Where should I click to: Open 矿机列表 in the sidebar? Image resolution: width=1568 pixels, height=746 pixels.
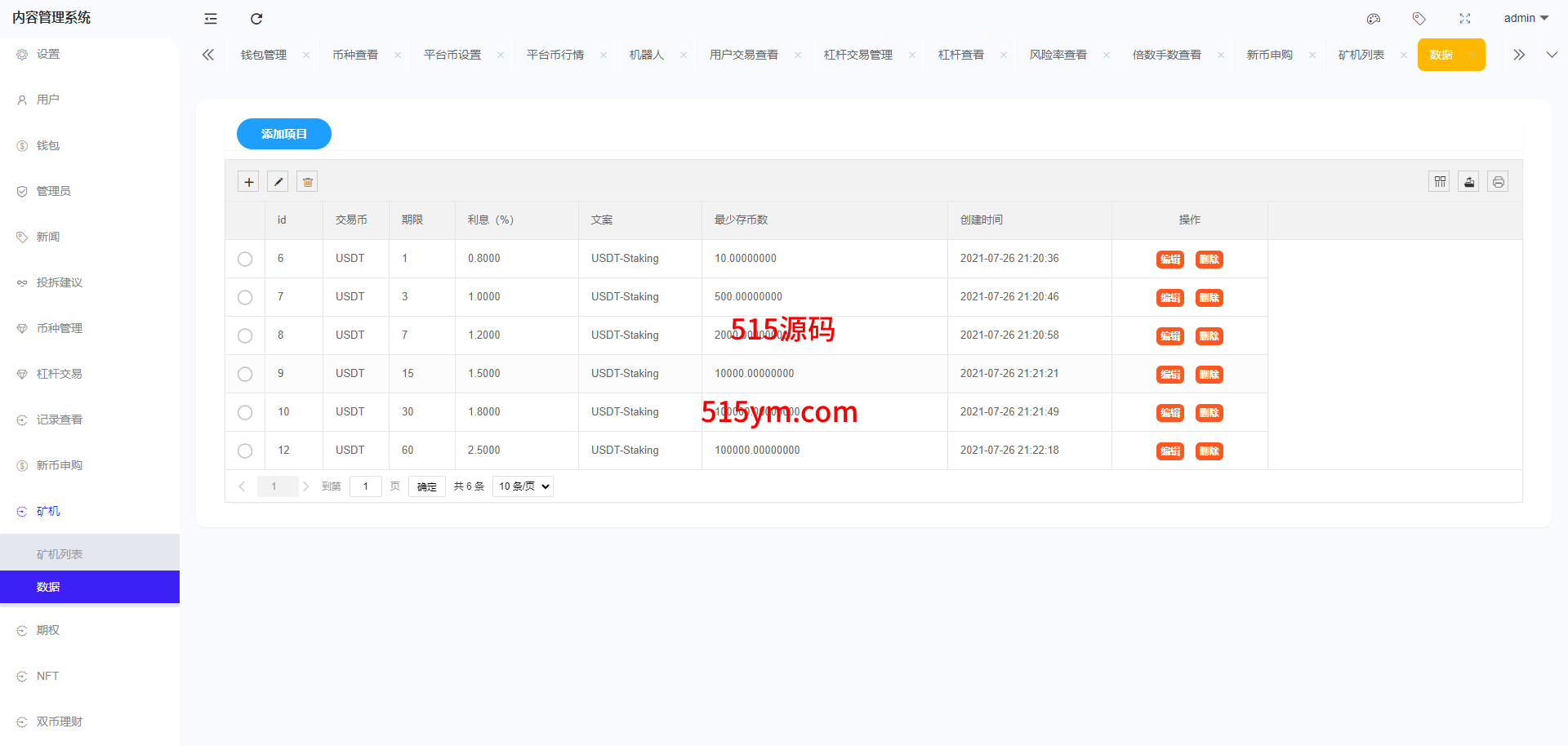coord(60,554)
